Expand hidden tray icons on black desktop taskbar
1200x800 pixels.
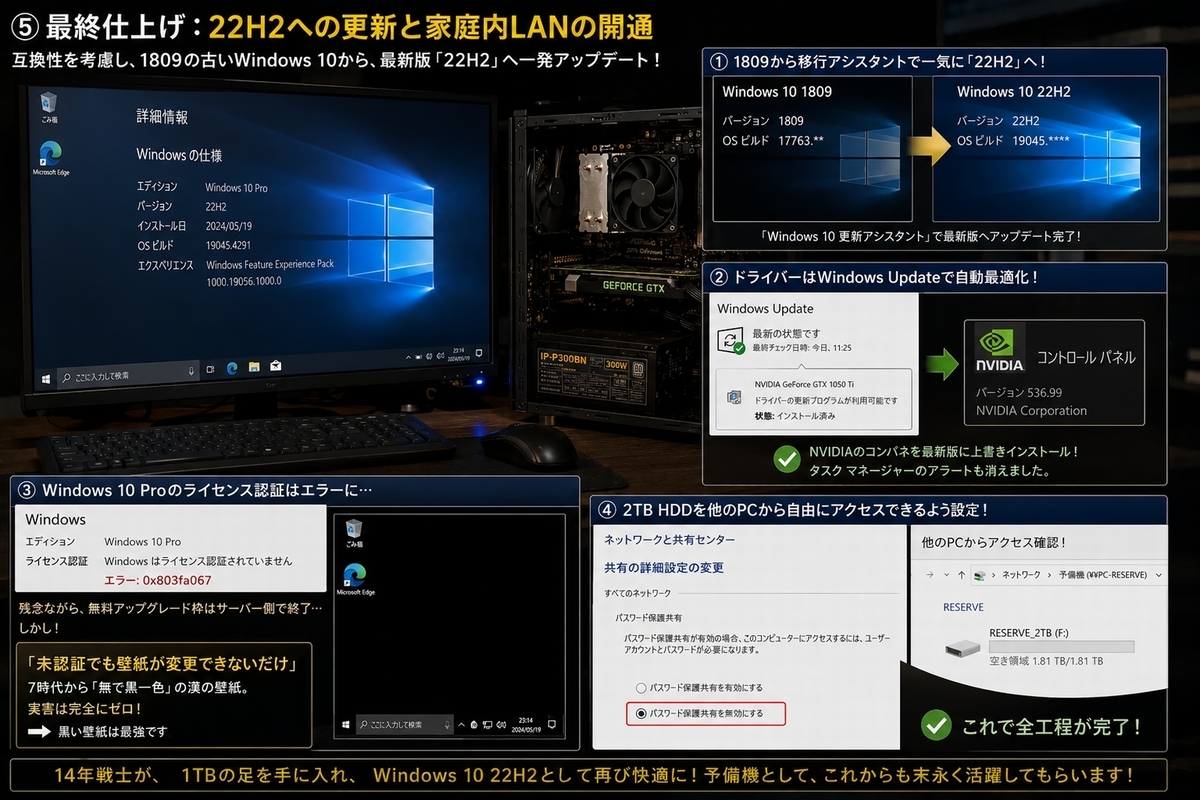(461, 725)
